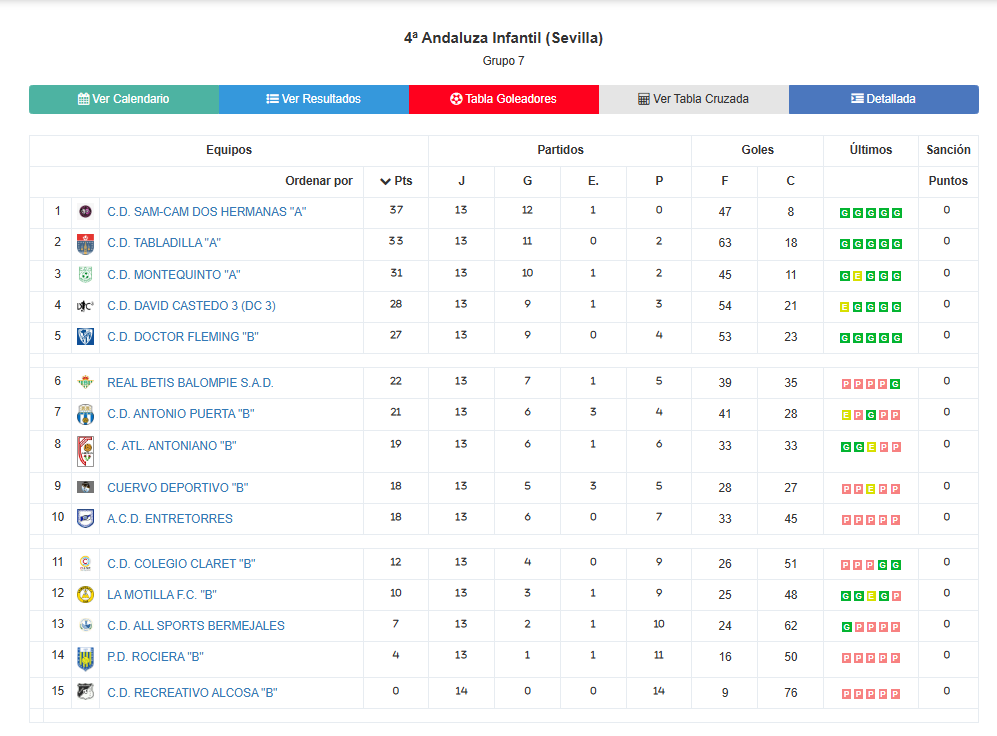
Task: Click the G column header under Partidos
Action: click(527, 181)
